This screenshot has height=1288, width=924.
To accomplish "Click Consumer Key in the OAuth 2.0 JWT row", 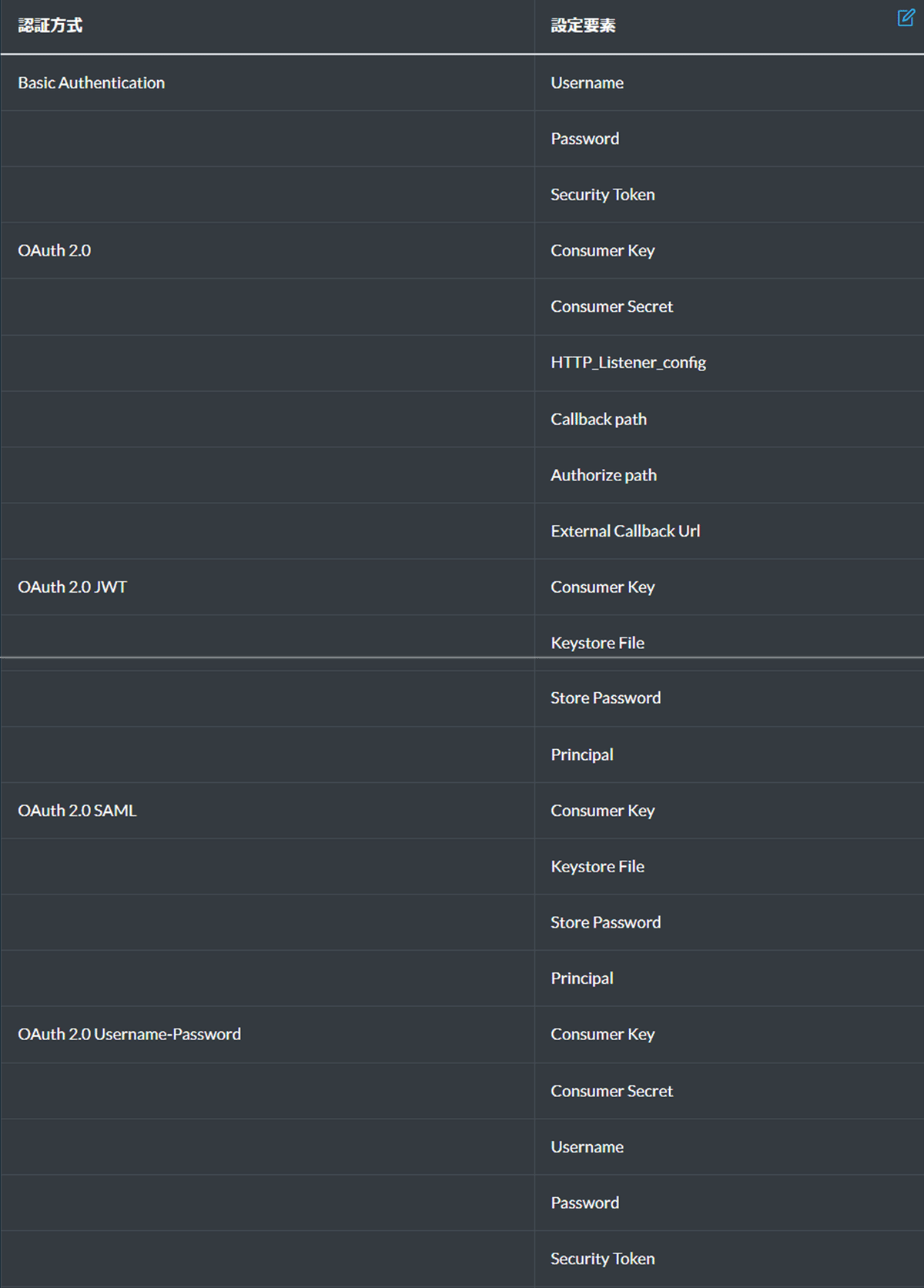I will click(602, 587).
